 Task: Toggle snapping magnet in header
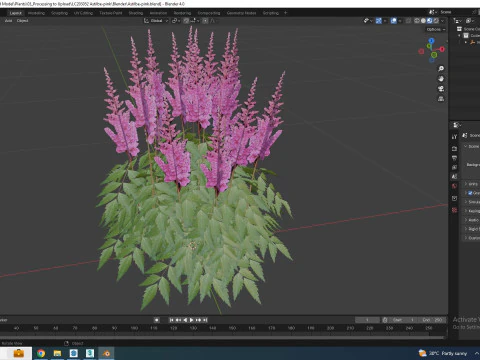pyautogui.click(x=186, y=21)
